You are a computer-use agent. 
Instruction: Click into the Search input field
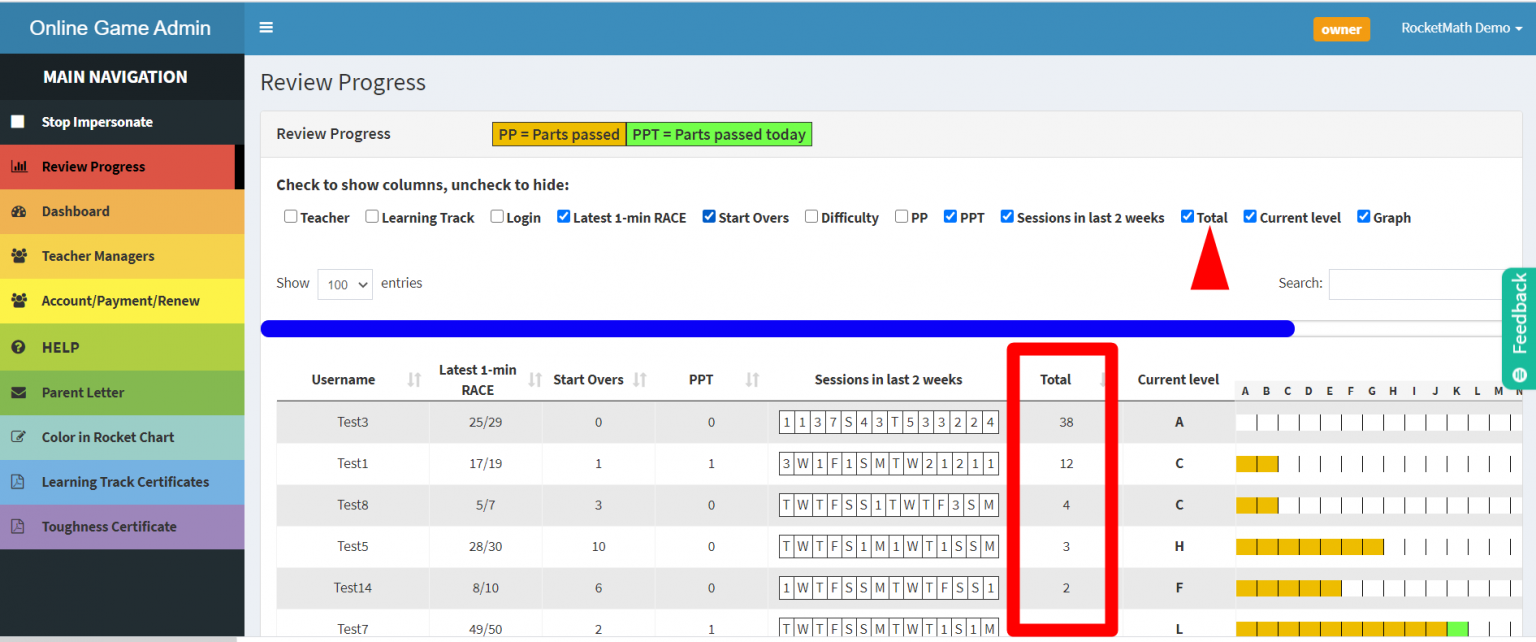[x=1420, y=284]
